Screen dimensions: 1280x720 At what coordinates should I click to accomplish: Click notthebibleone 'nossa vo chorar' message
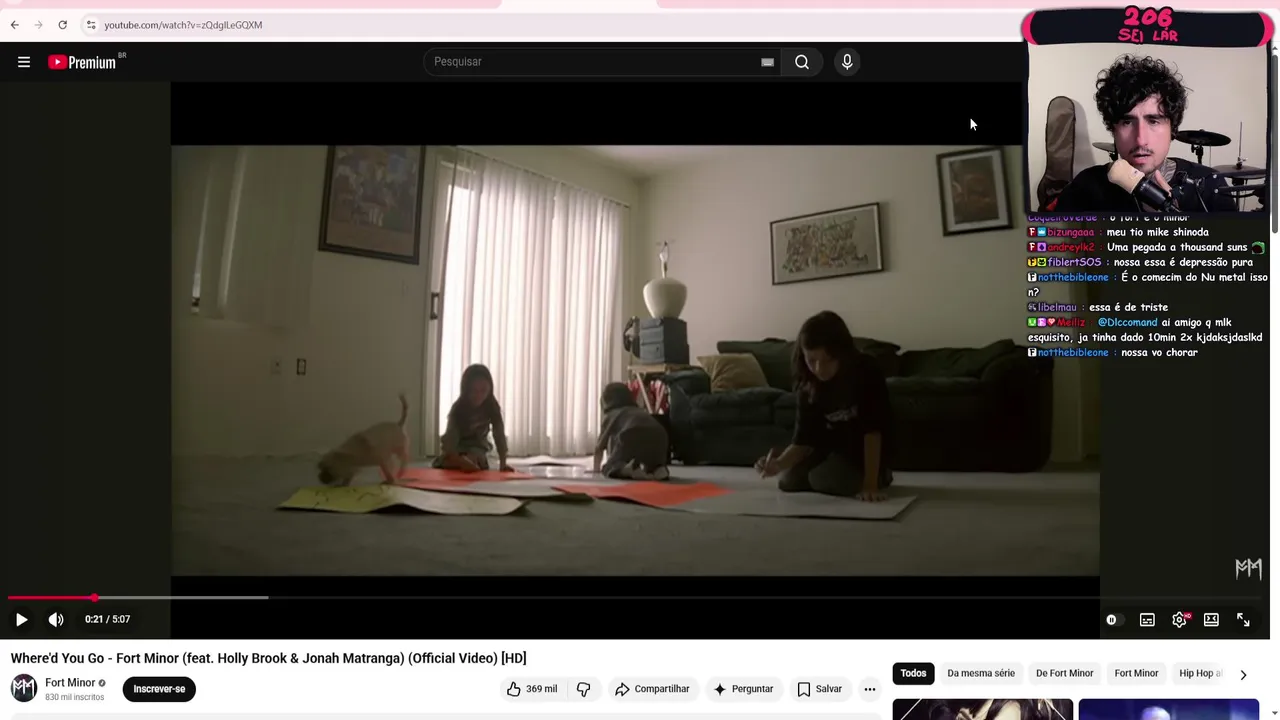point(1112,352)
